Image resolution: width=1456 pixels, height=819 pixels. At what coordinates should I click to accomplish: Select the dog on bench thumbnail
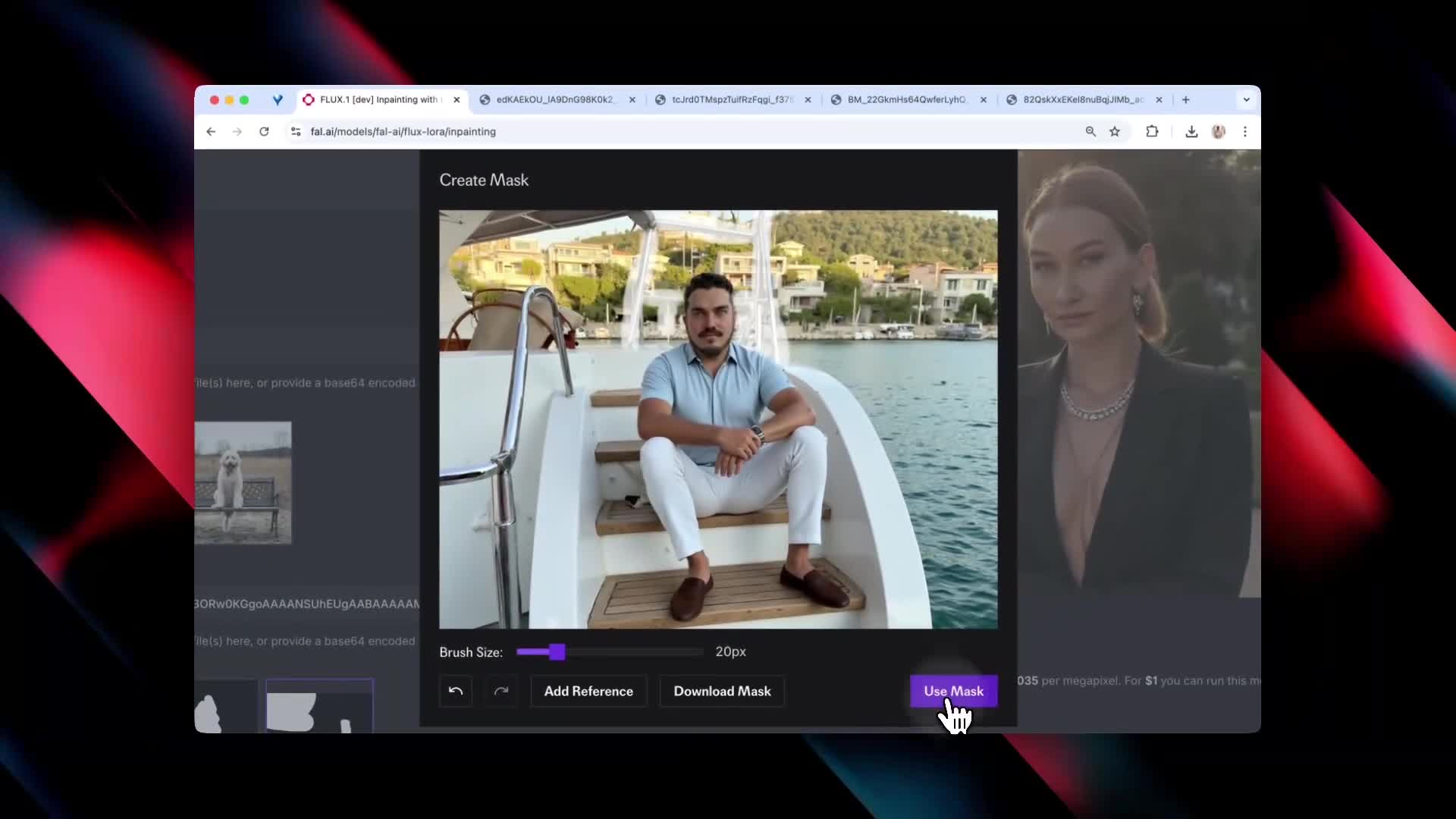pyautogui.click(x=243, y=482)
